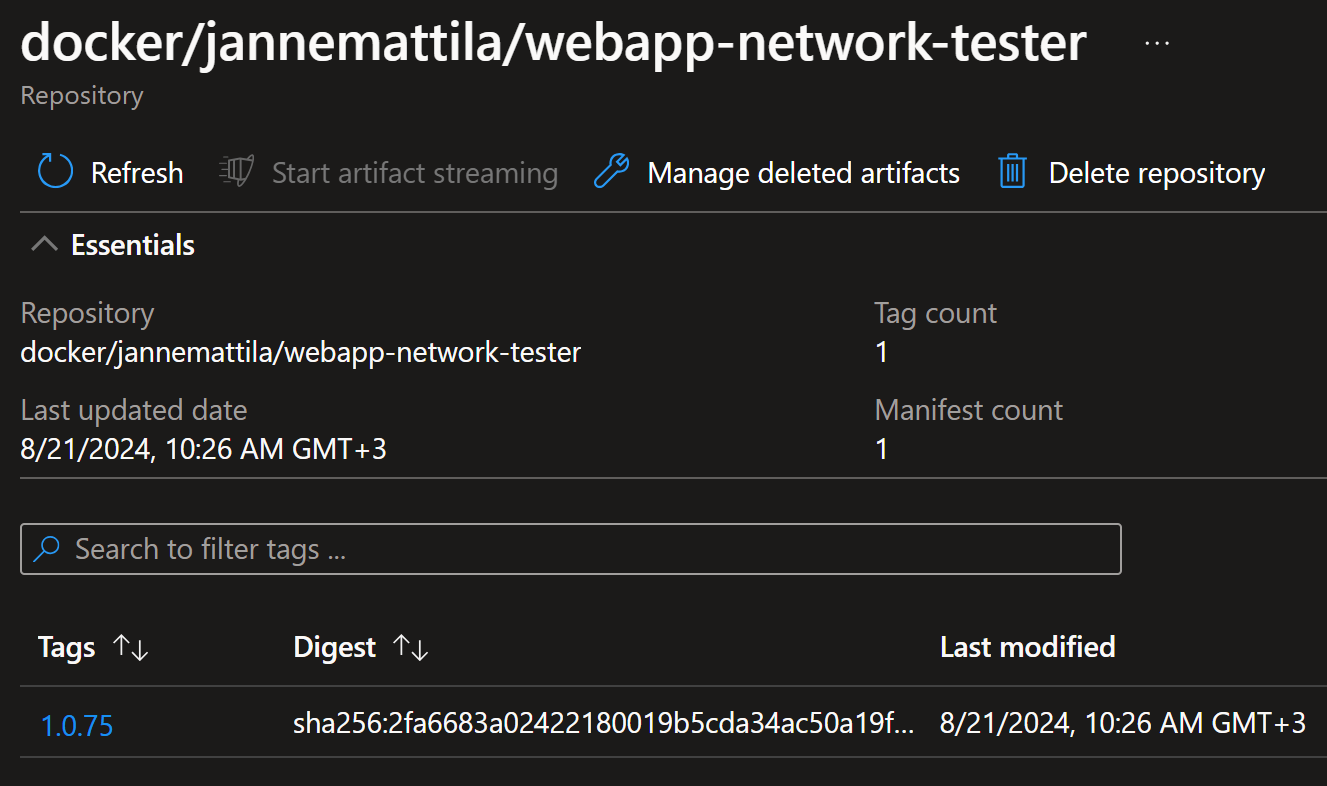Click the Delete repository label
Image resolution: width=1327 pixels, height=786 pixels.
pos(1157,173)
